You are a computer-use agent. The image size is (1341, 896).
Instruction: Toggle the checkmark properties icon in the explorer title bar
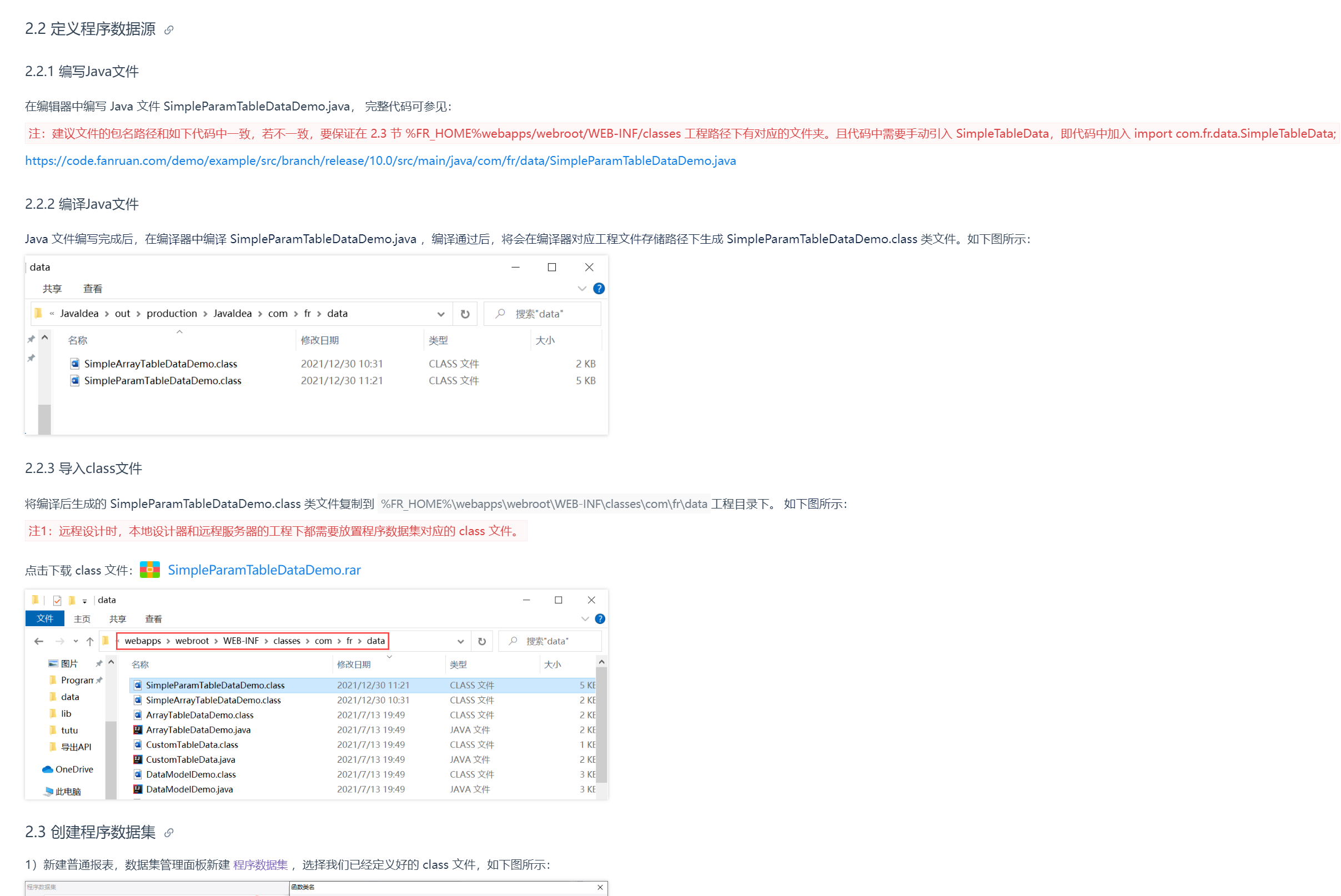57,600
